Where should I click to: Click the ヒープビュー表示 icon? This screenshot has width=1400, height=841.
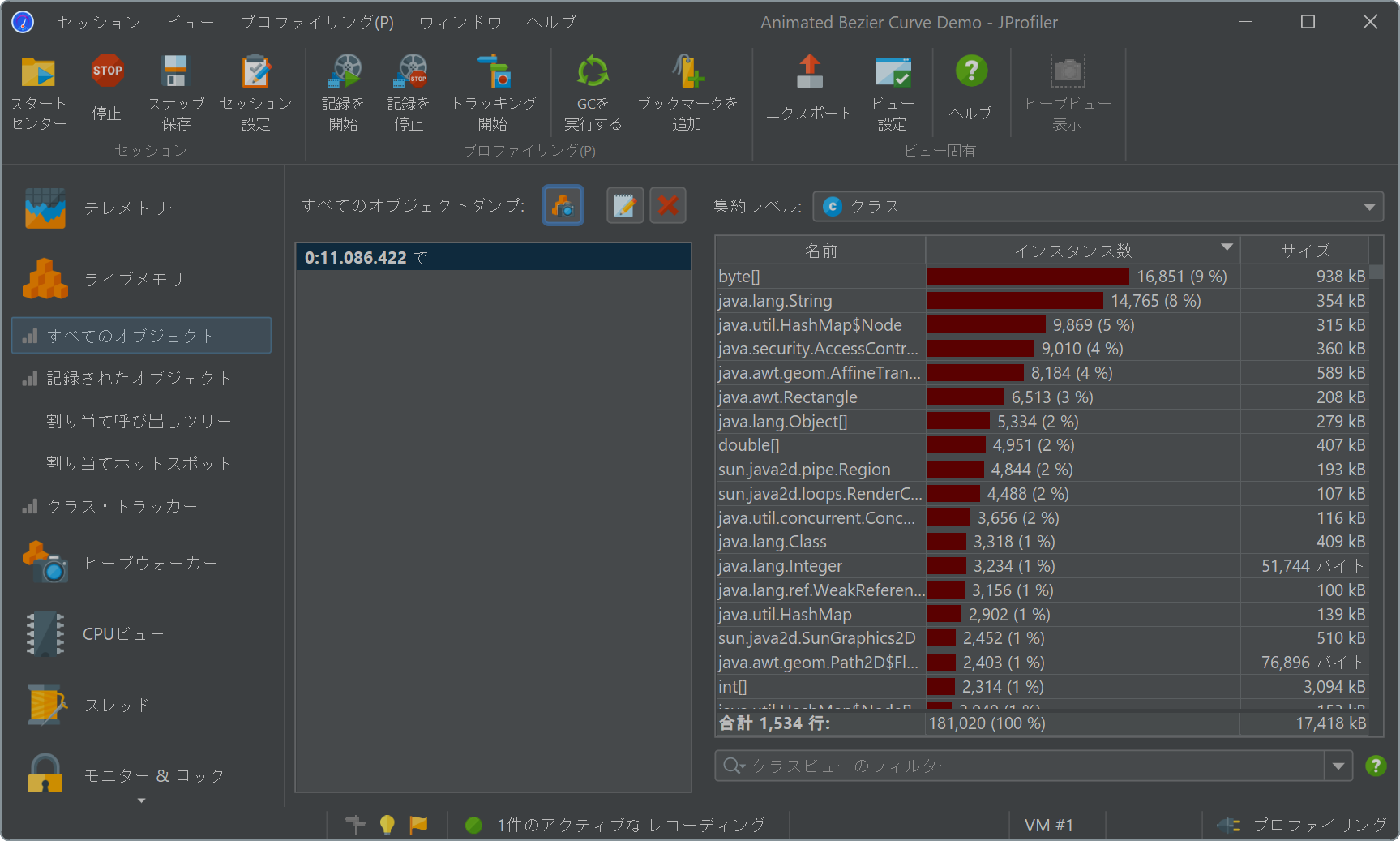[1068, 92]
